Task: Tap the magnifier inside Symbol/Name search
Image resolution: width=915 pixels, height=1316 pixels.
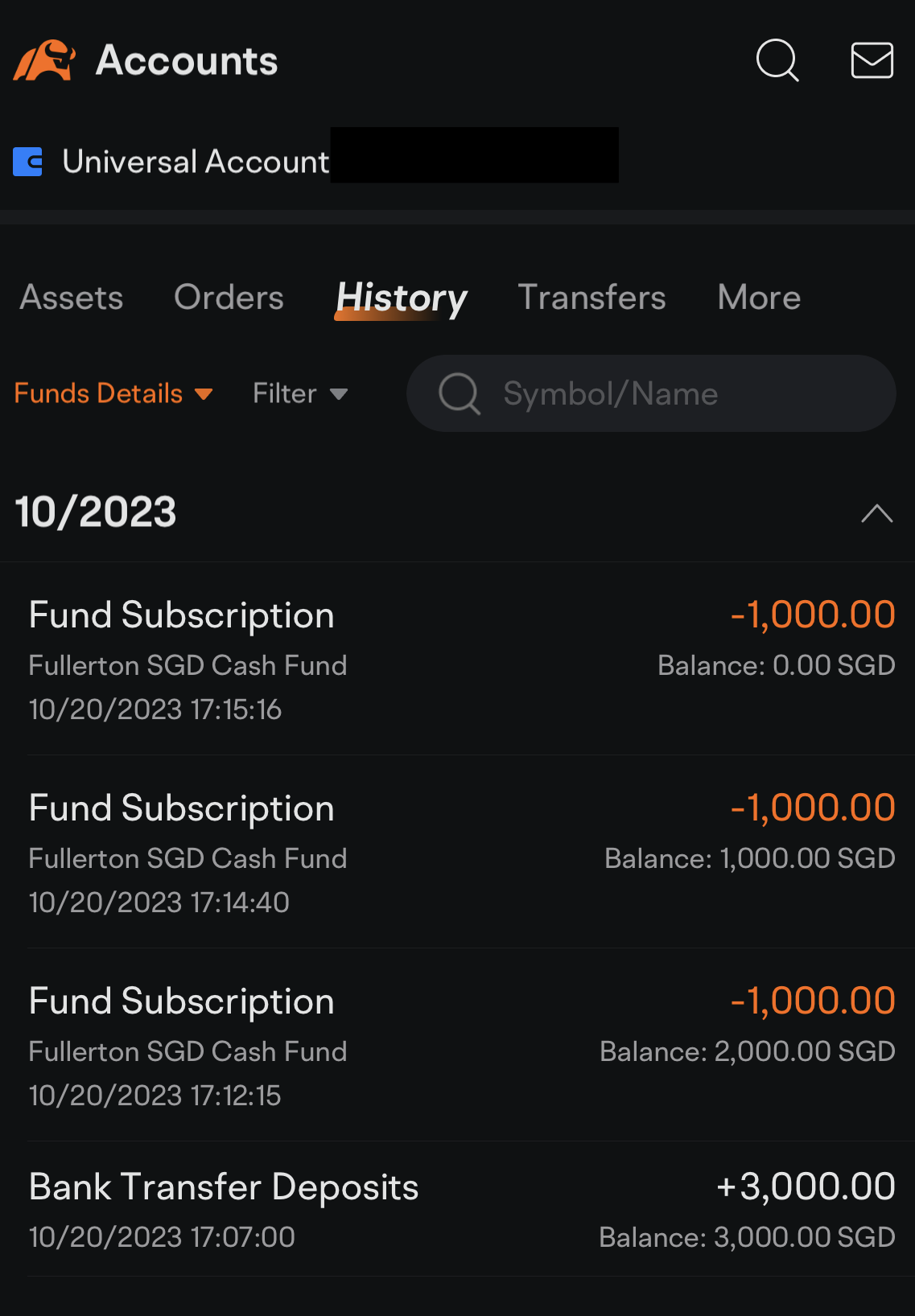Action: (460, 393)
